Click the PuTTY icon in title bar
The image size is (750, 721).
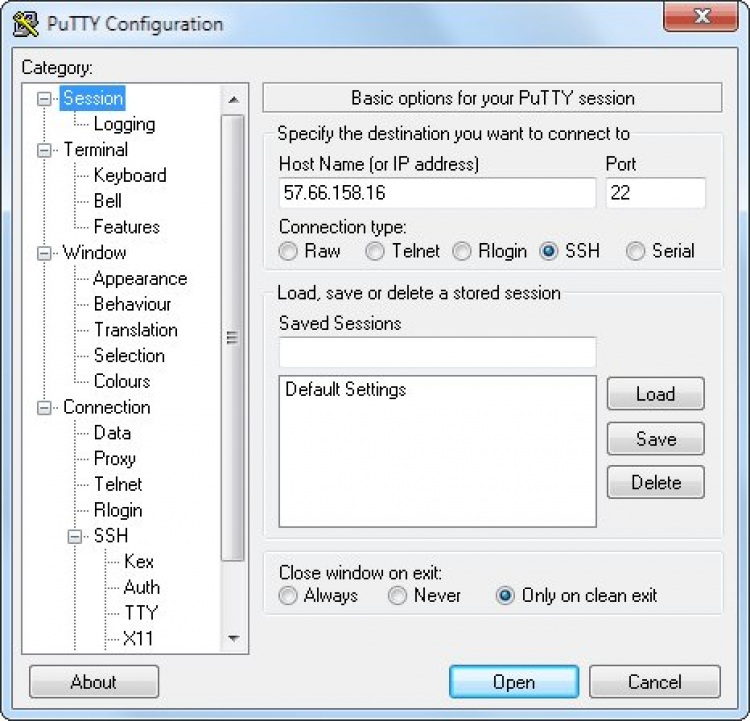[x=25, y=24]
